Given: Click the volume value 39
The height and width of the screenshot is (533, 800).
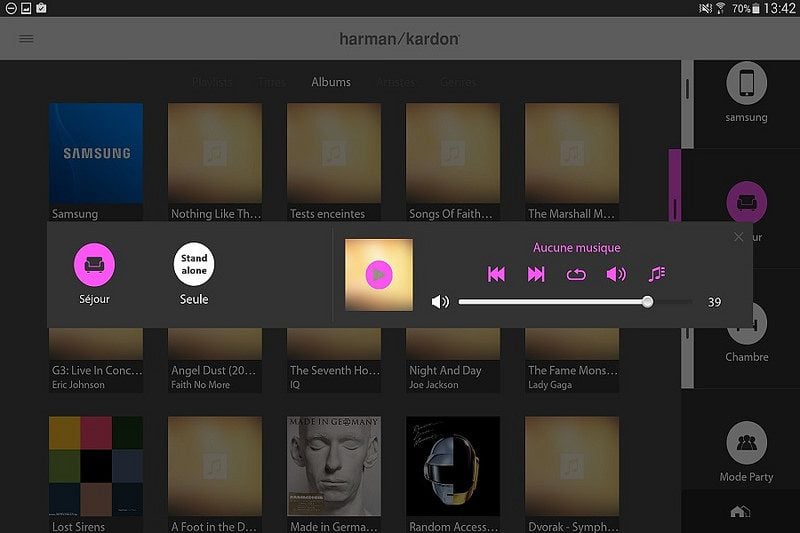Looking at the screenshot, I should (x=714, y=302).
